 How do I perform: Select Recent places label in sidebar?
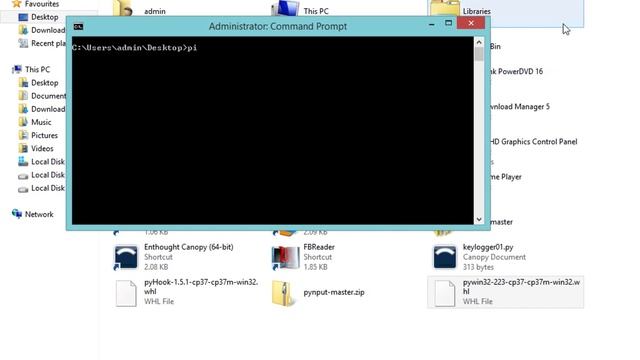coord(48,43)
